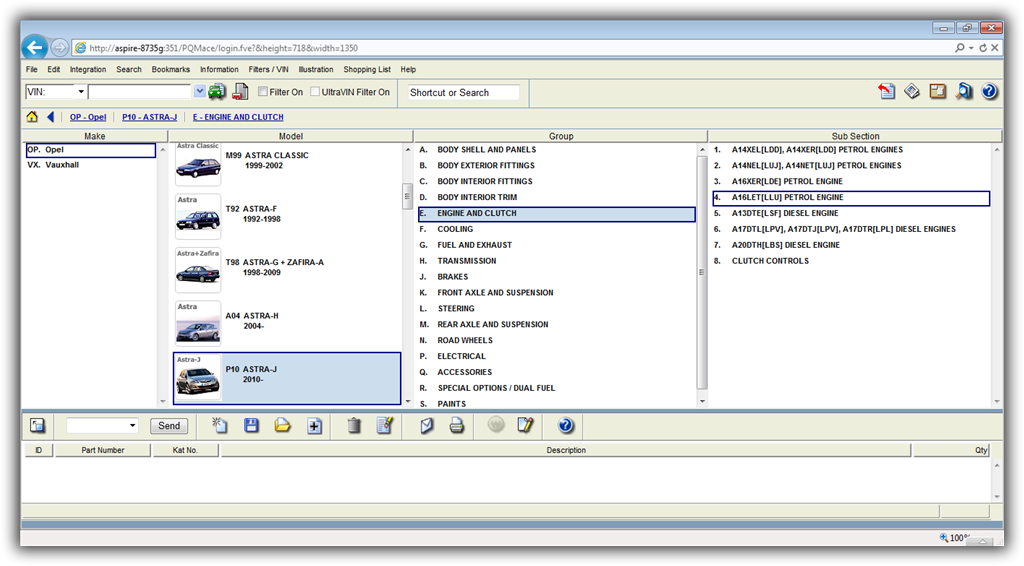Create a new shopping list via sparkle page icon
The height and width of the screenshot is (566, 1024).
click(220, 426)
